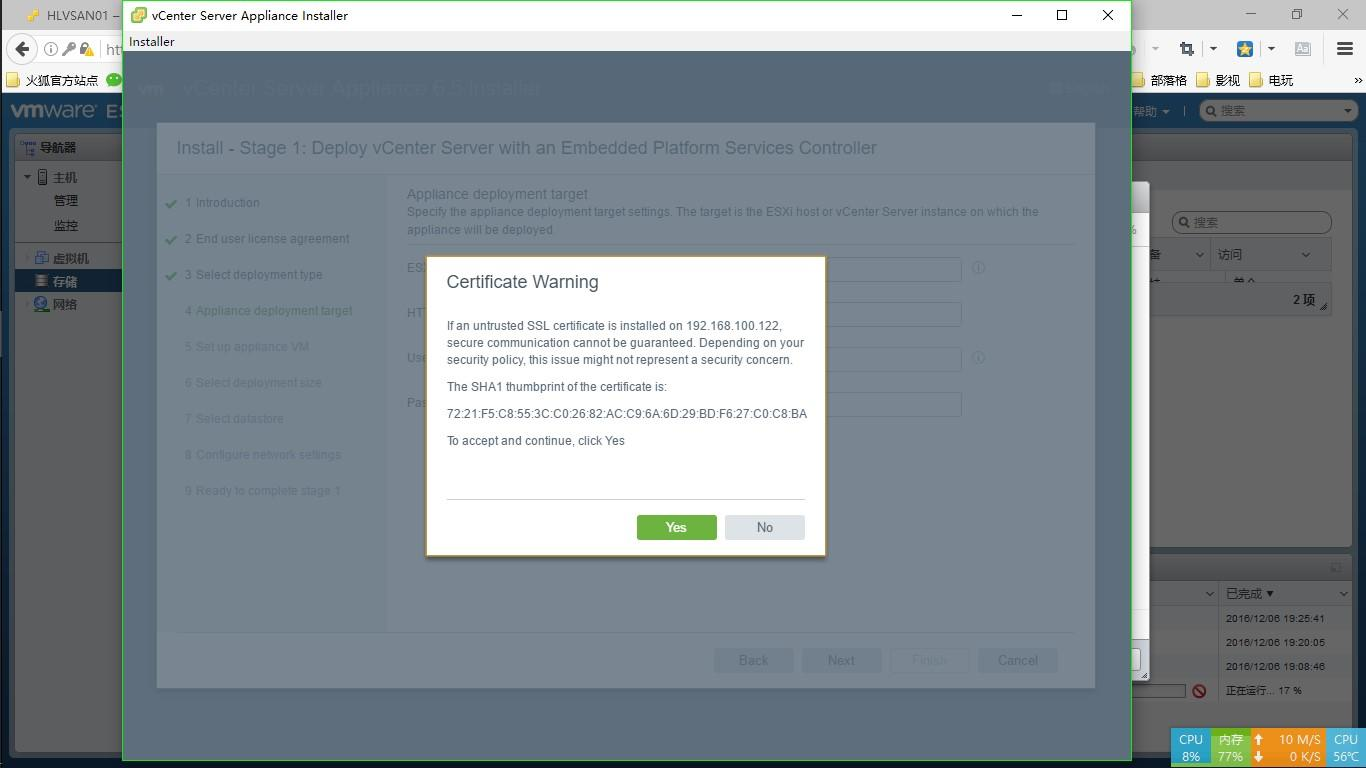
Task: Expand the dropdown beside the star bookmark icon
Action: [x=1271, y=48]
